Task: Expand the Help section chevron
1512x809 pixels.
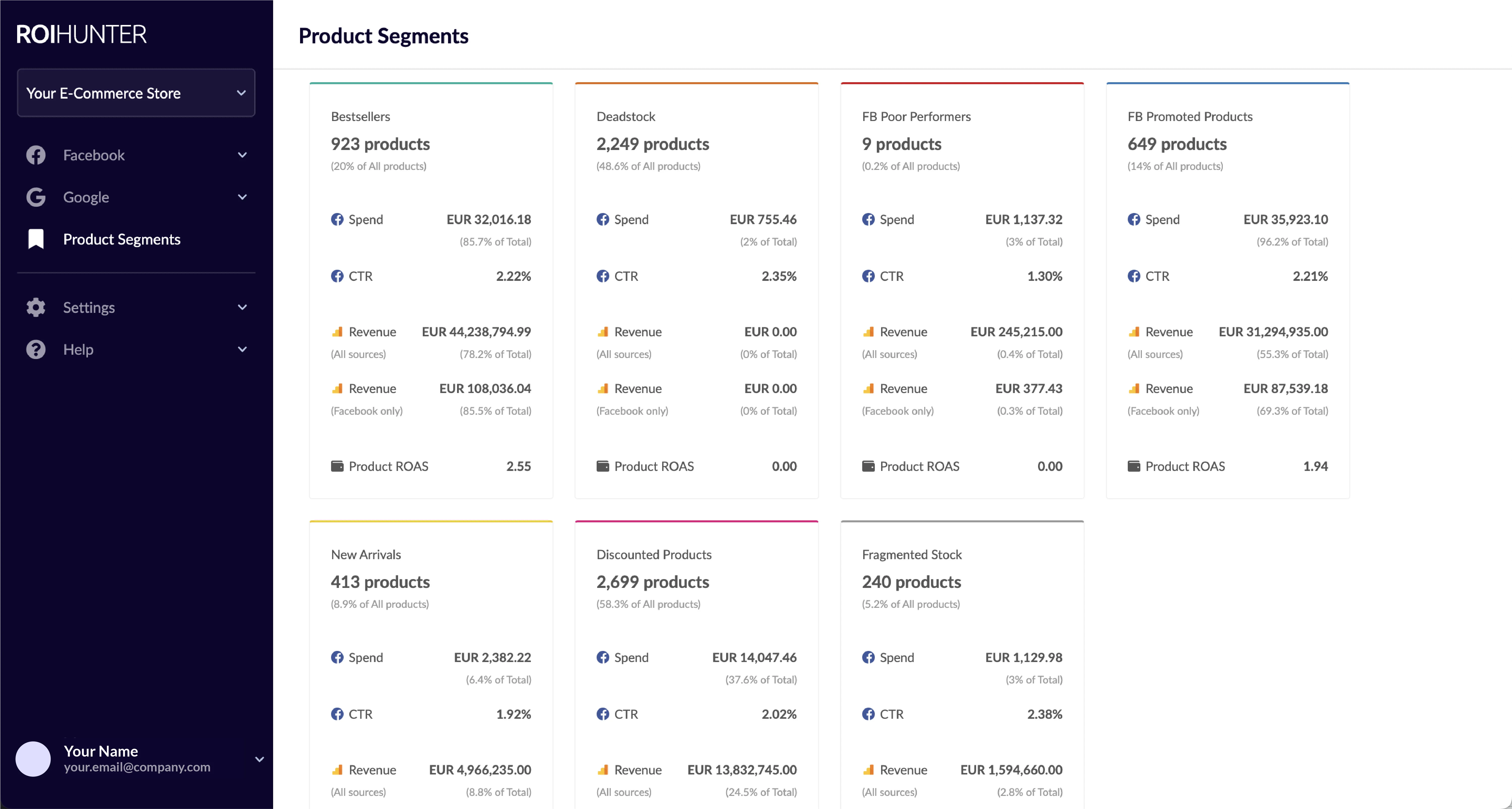Action: (242, 349)
